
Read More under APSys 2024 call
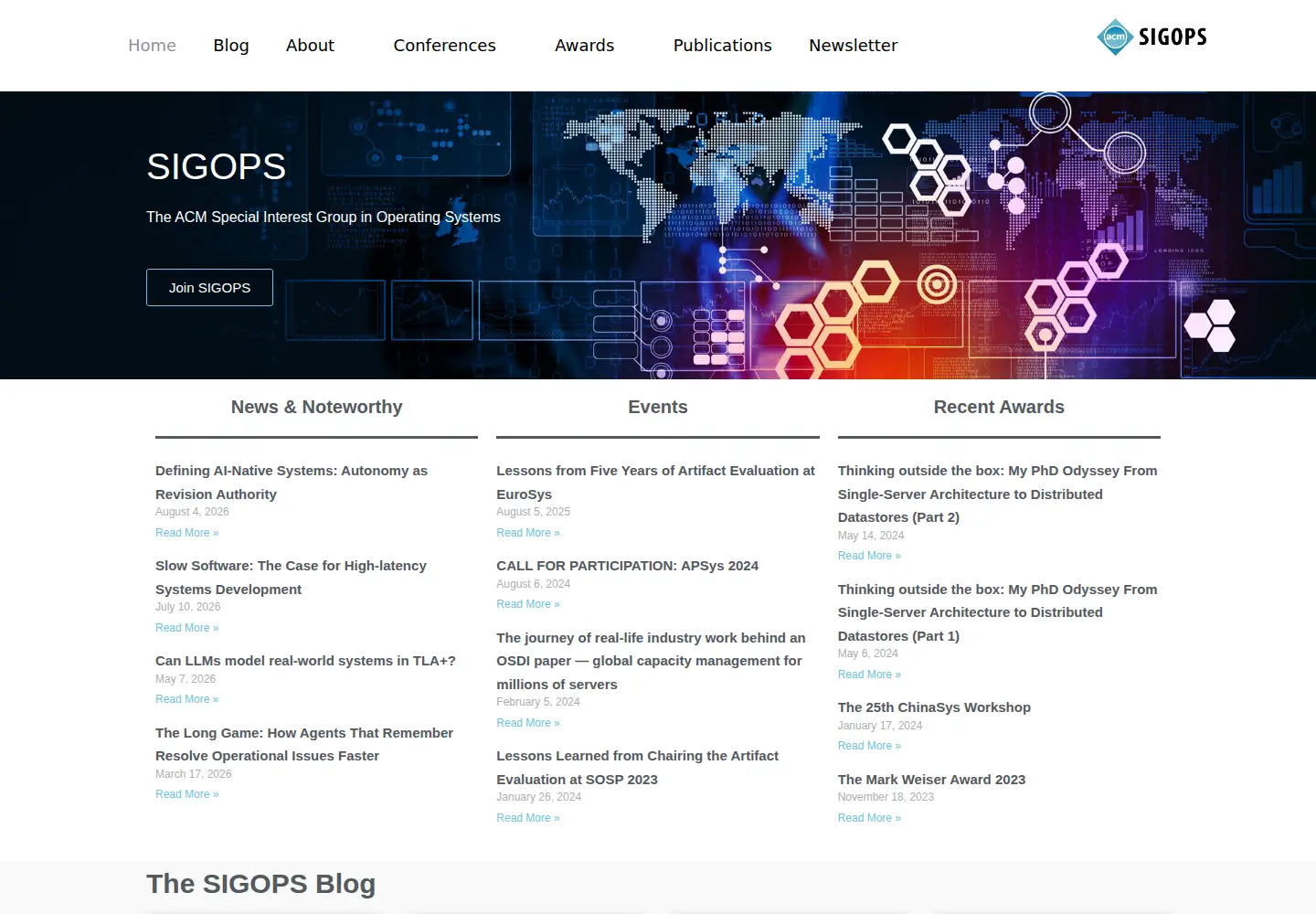click(528, 604)
